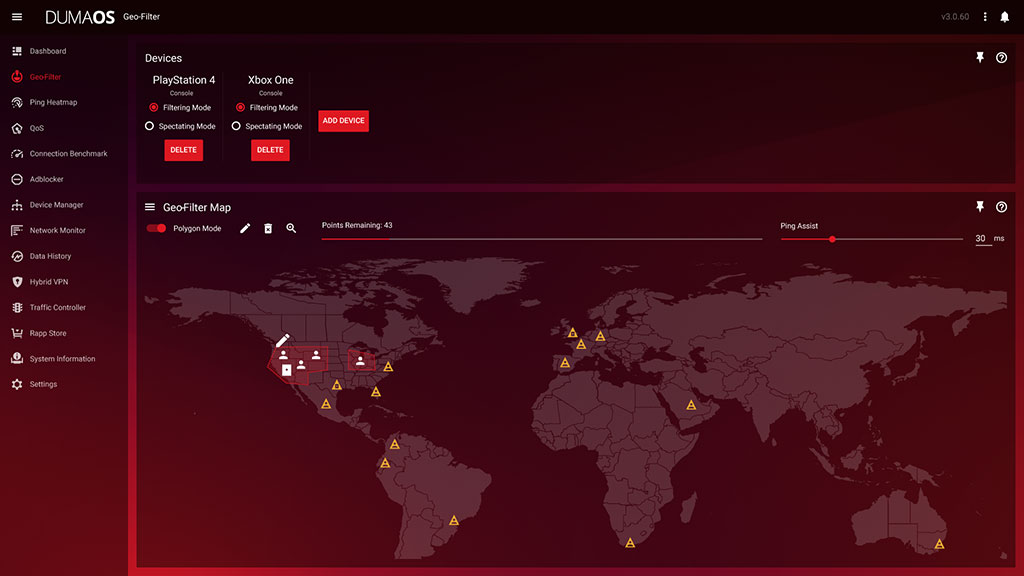This screenshot has width=1024, height=576.
Task: Toggle the Polygon Mode switch
Action: click(156, 228)
